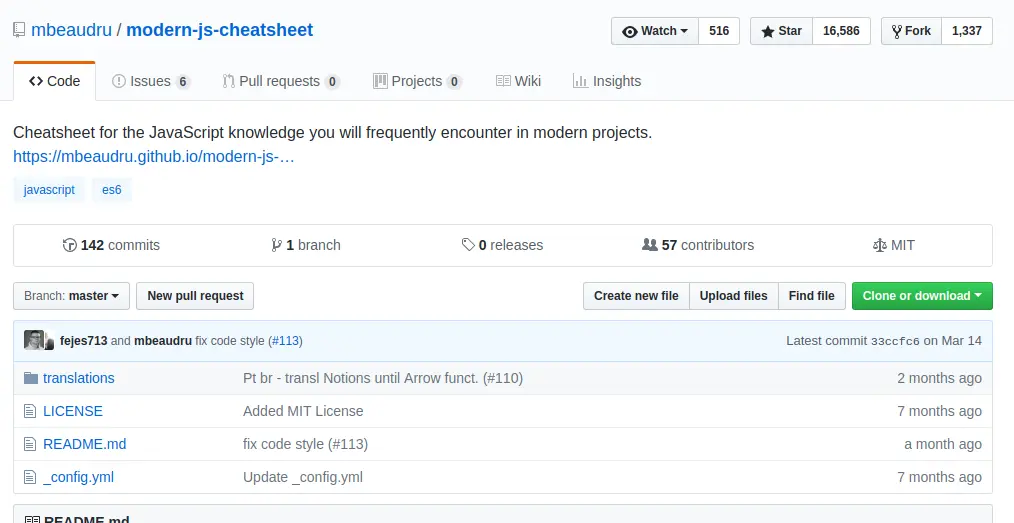Viewport: 1014px width, 523px height.
Task: Click the translations folder icon
Action: pos(30,378)
